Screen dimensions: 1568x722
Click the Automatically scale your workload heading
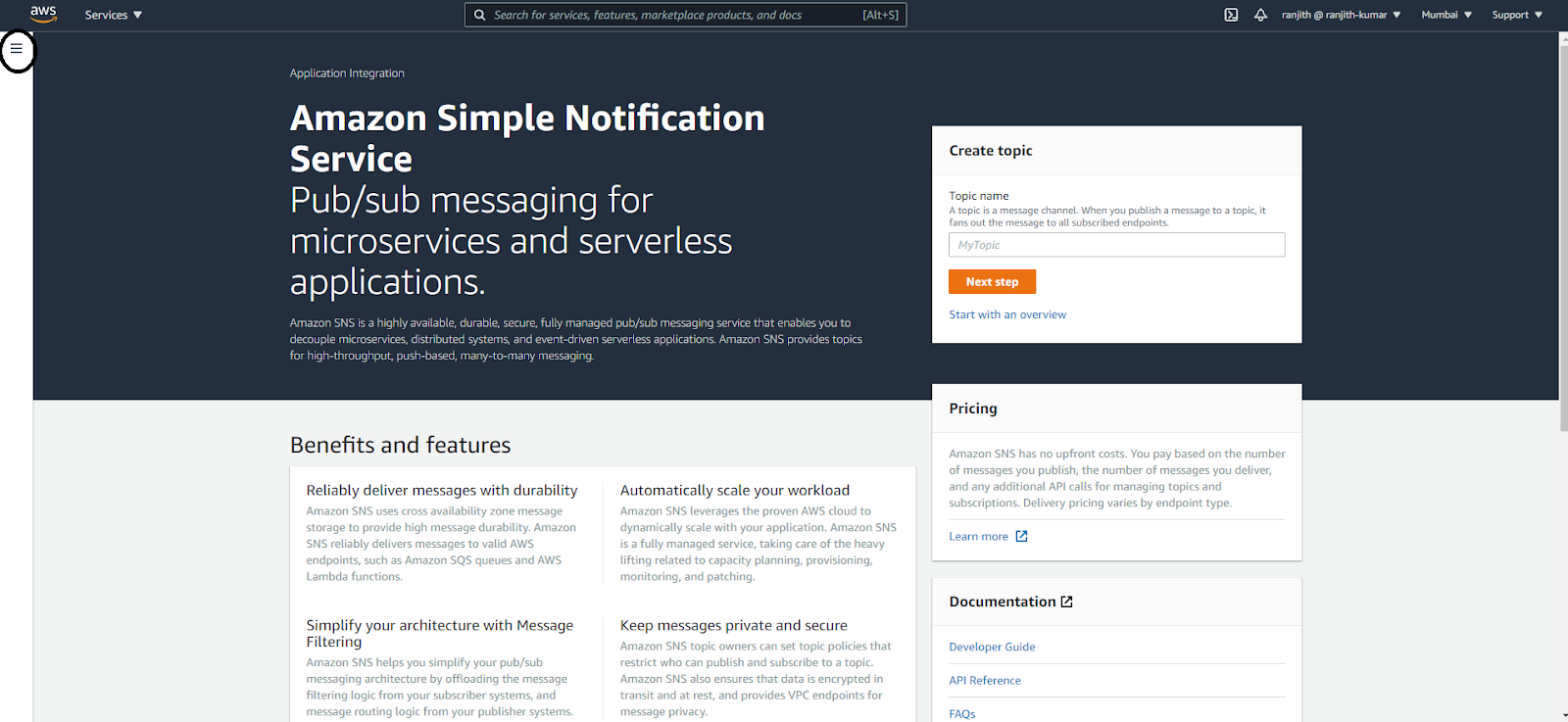tap(735, 490)
